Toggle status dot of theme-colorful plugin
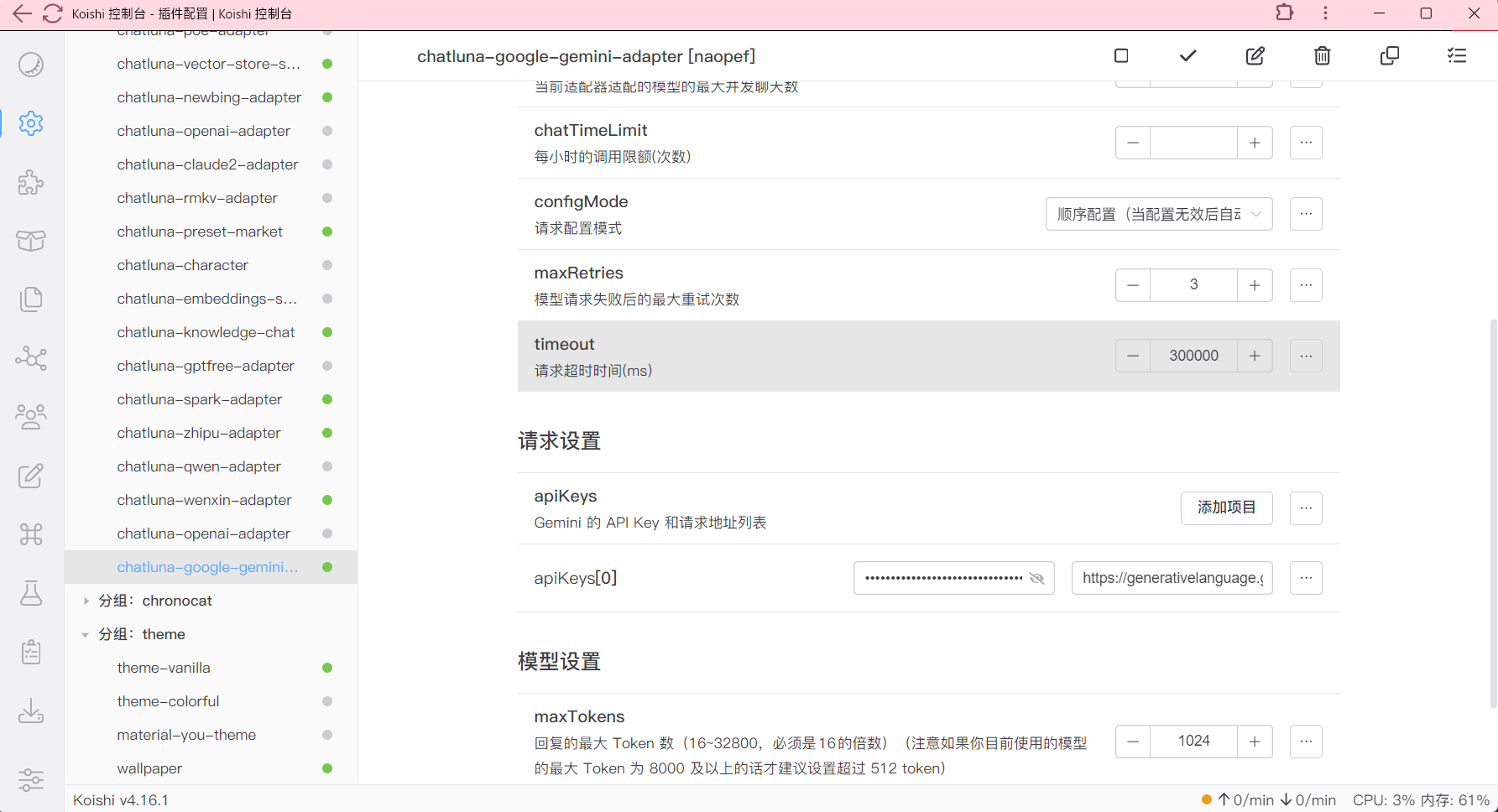 point(327,701)
